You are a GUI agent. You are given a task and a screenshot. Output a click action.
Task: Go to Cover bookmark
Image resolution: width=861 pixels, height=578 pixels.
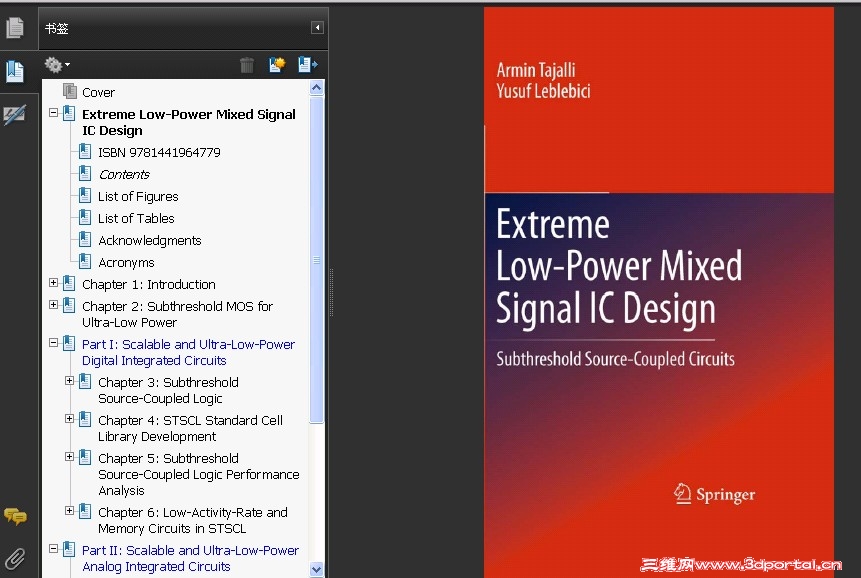pyautogui.click(x=98, y=92)
